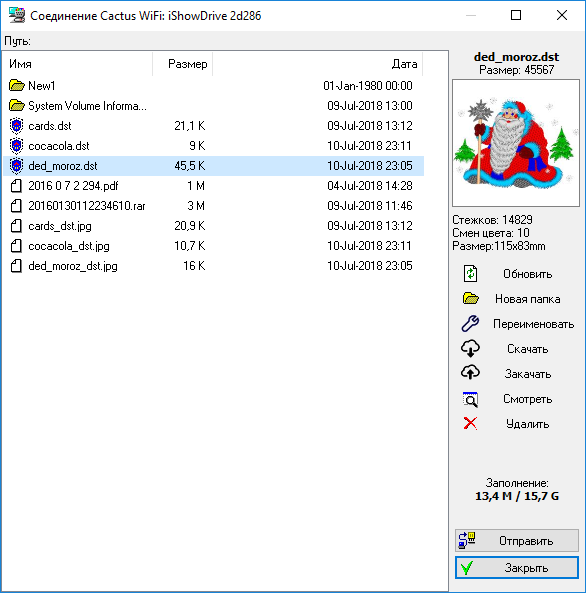The width and height of the screenshot is (586, 593).
Task: Select the cards.dst embroidery file icon
Action: [16, 126]
